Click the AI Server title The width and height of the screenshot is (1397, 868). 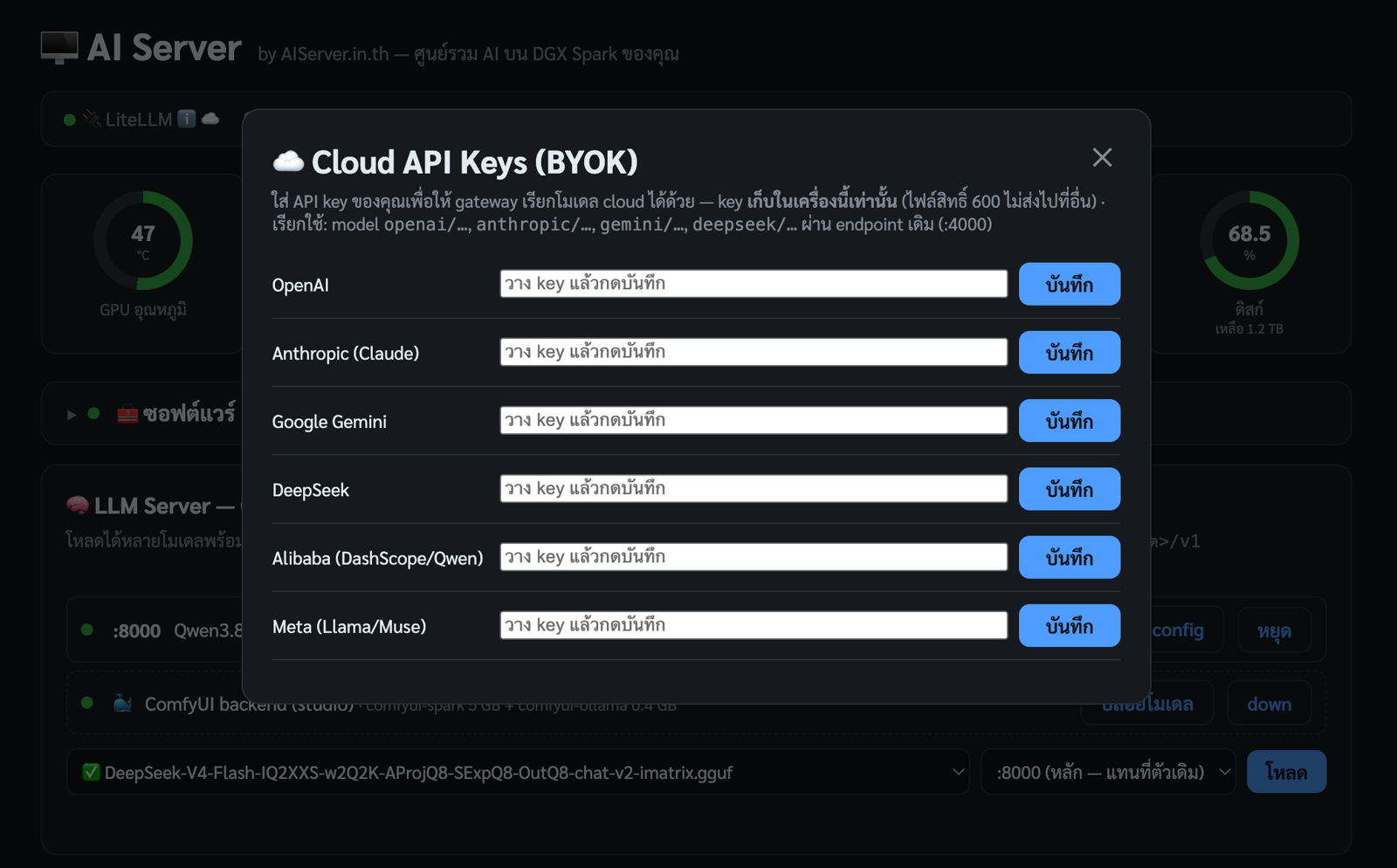pos(164,48)
